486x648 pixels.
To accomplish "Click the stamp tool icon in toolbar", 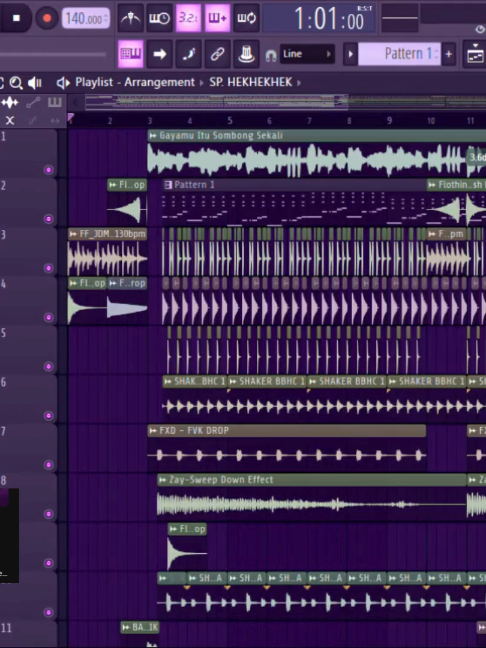I will point(246,54).
